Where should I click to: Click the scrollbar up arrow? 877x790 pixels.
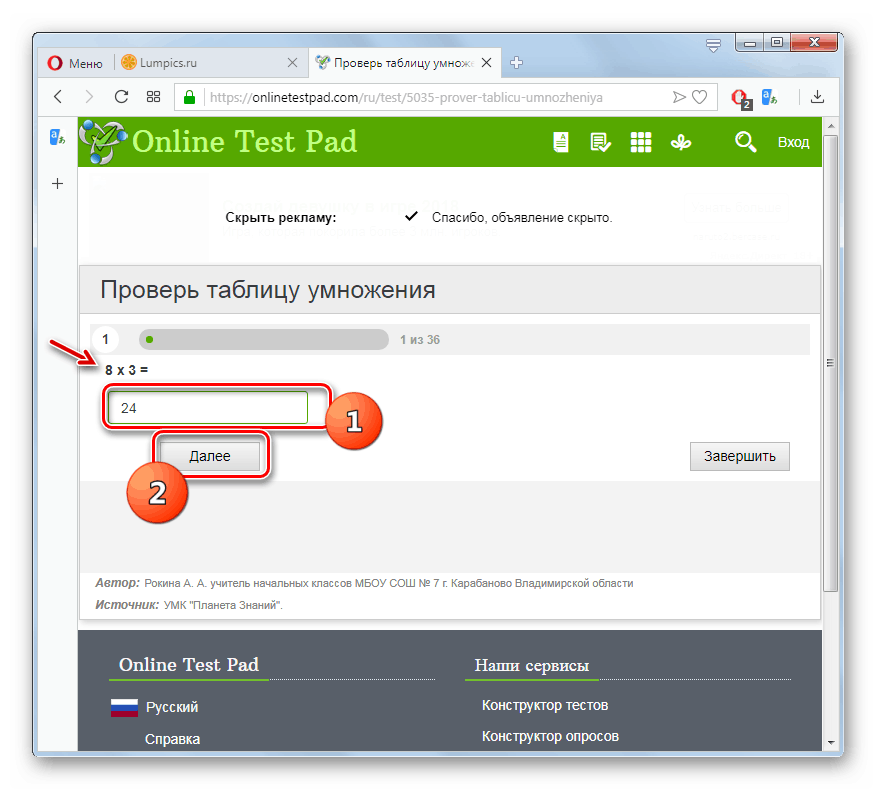coord(831,126)
